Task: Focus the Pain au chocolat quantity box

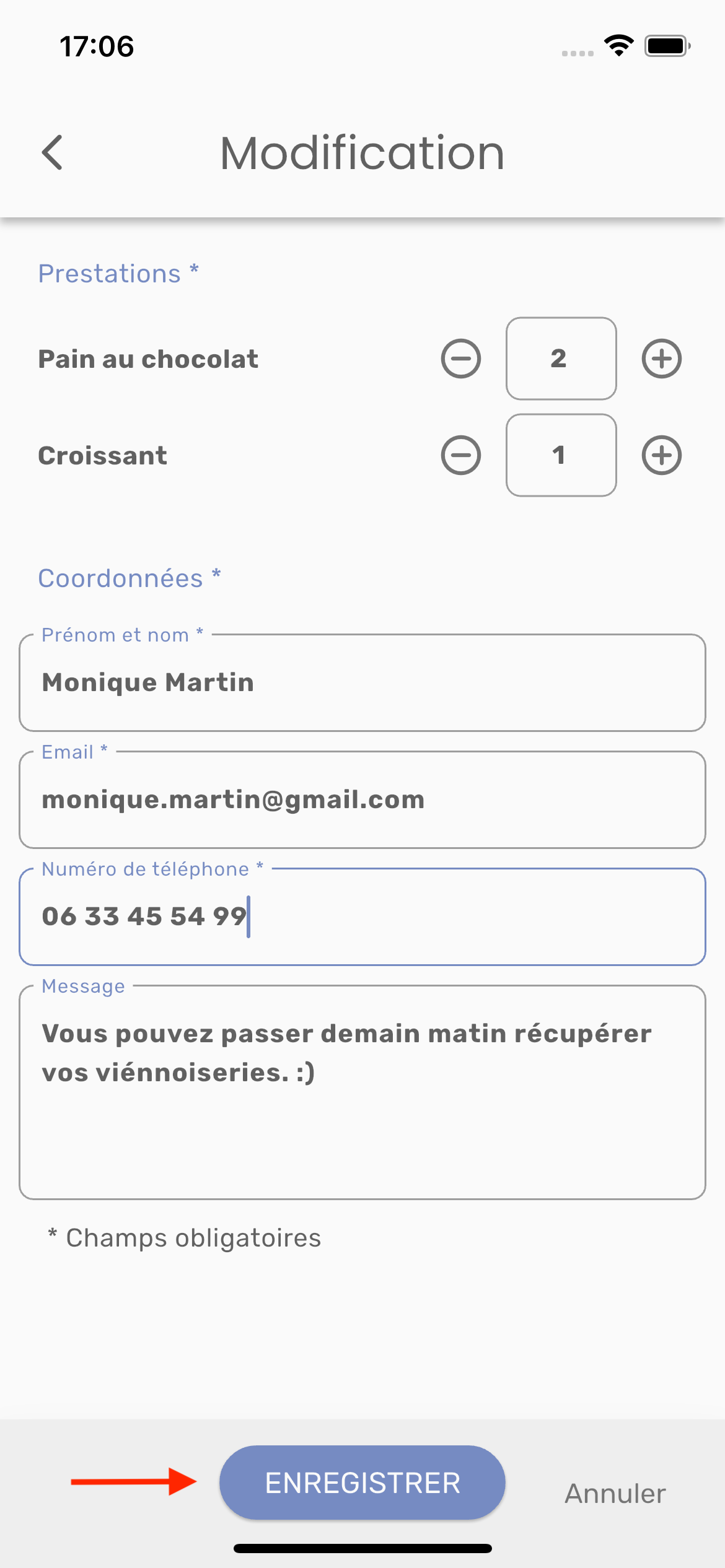Action: pyautogui.click(x=561, y=359)
